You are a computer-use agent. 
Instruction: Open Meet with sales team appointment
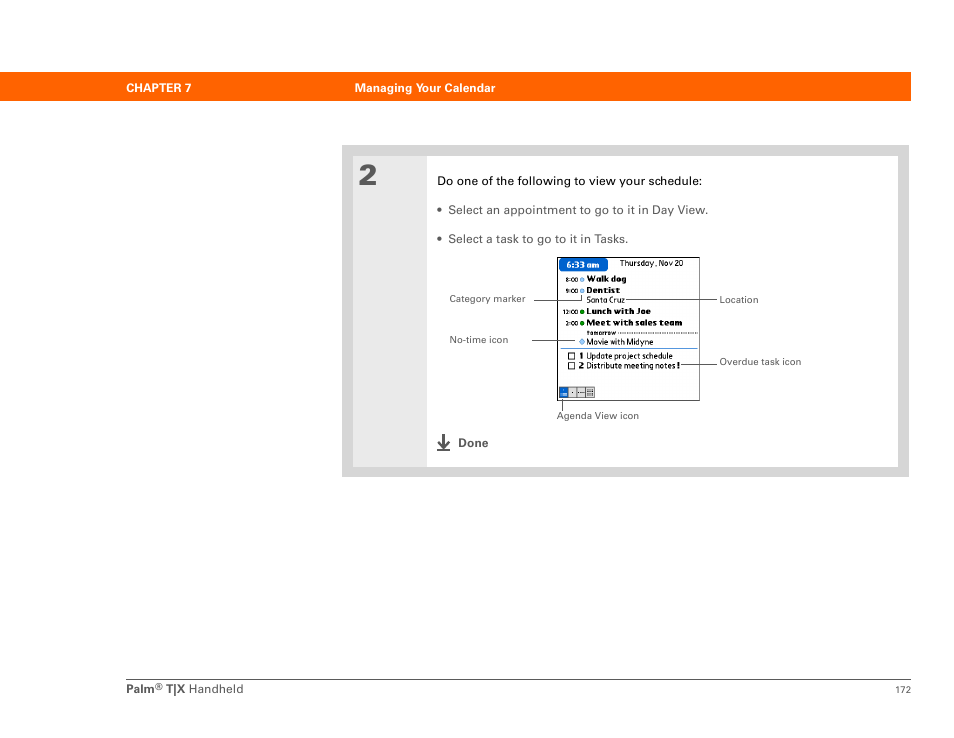[x=634, y=322]
